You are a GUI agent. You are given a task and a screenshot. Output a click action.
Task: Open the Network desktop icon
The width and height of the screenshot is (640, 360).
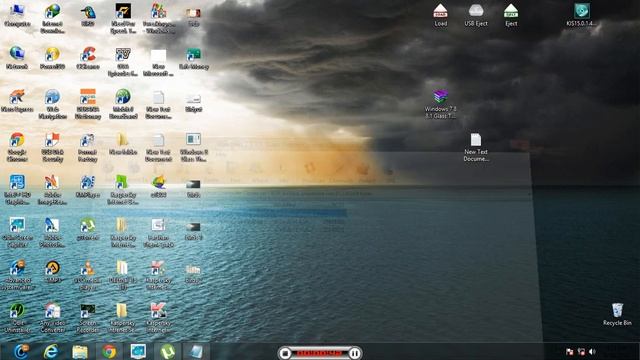coord(17,57)
